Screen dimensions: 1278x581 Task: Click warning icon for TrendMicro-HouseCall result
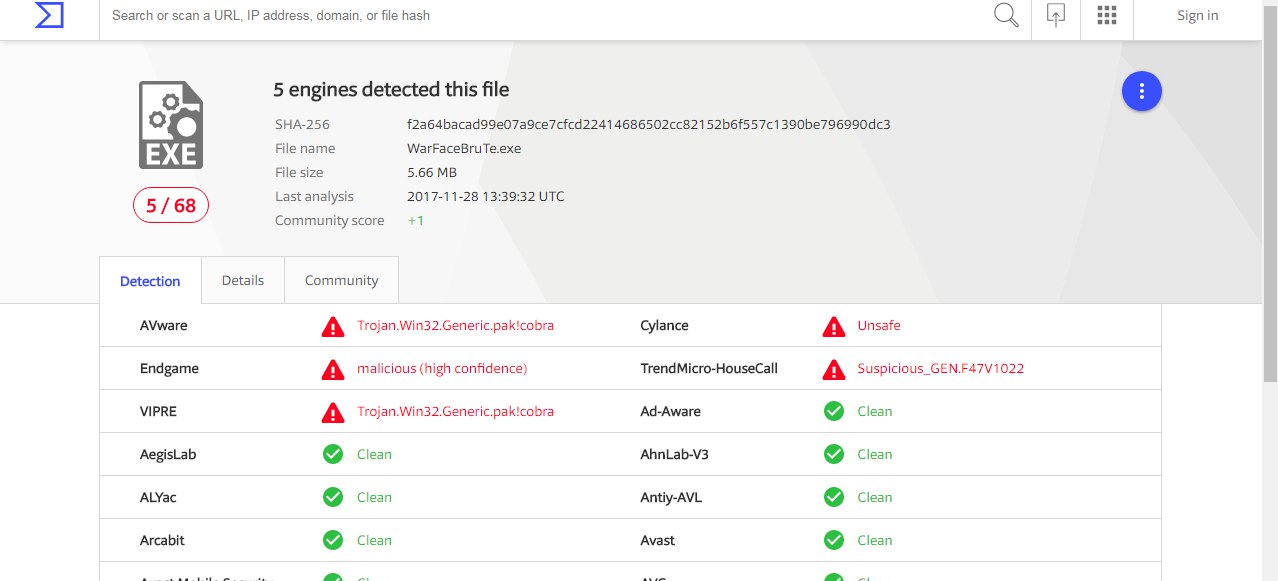833,369
